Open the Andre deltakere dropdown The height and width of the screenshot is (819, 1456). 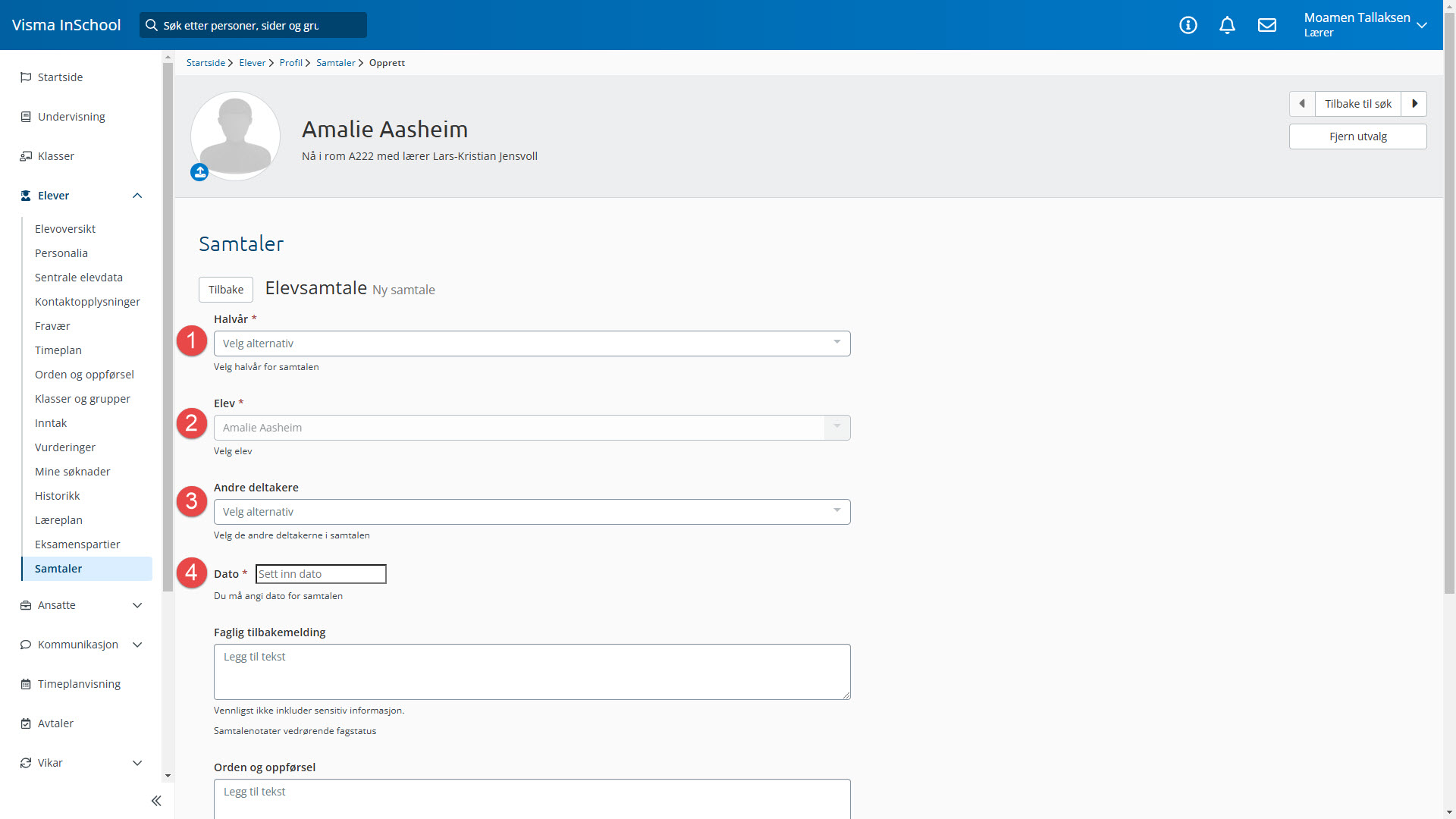pyautogui.click(x=532, y=512)
